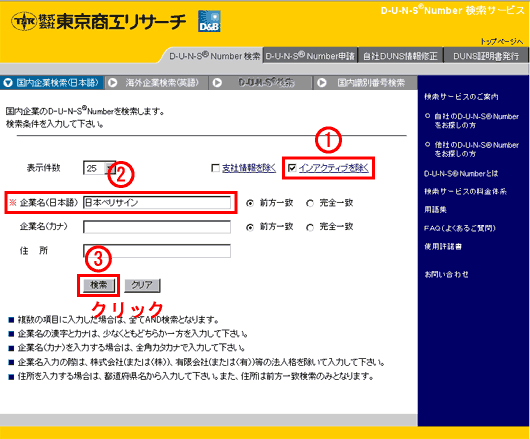Select 完全一致 for 企業名(カナ)
Viewport: 530px width, 439px height.
(x=310, y=228)
